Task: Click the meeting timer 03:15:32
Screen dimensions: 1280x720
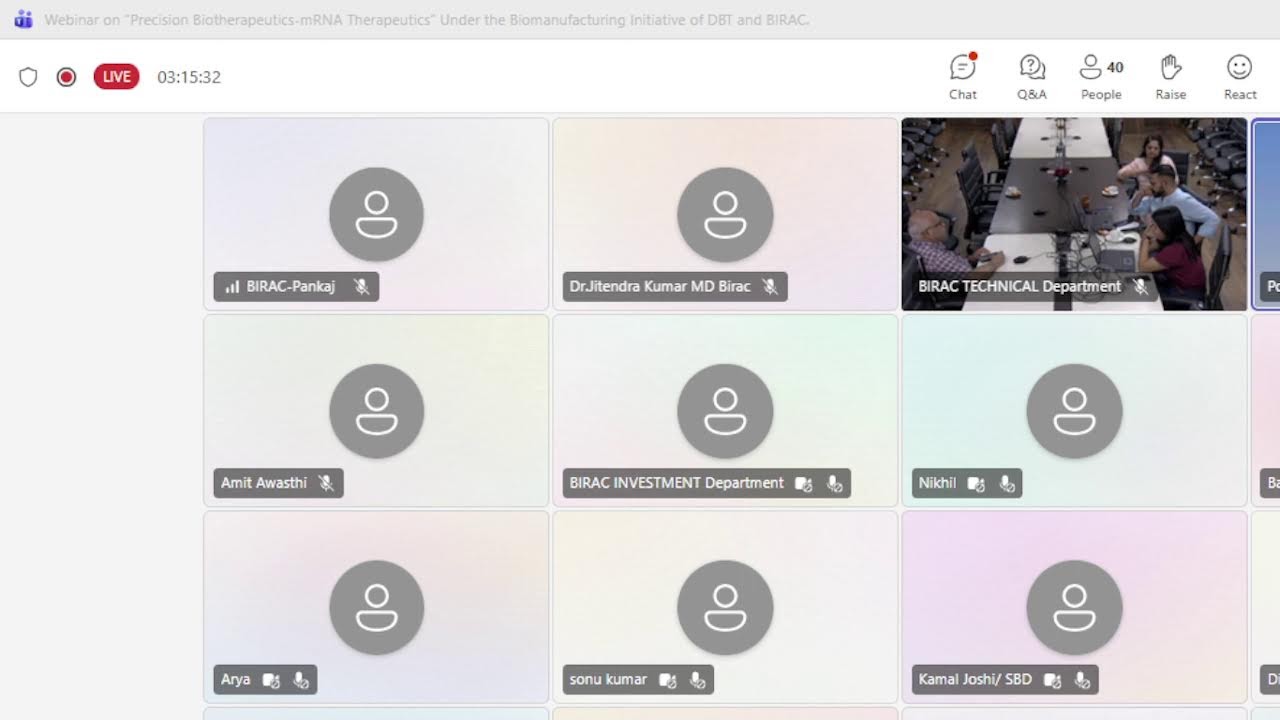Action: pyautogui.click(x=189, y=77)
